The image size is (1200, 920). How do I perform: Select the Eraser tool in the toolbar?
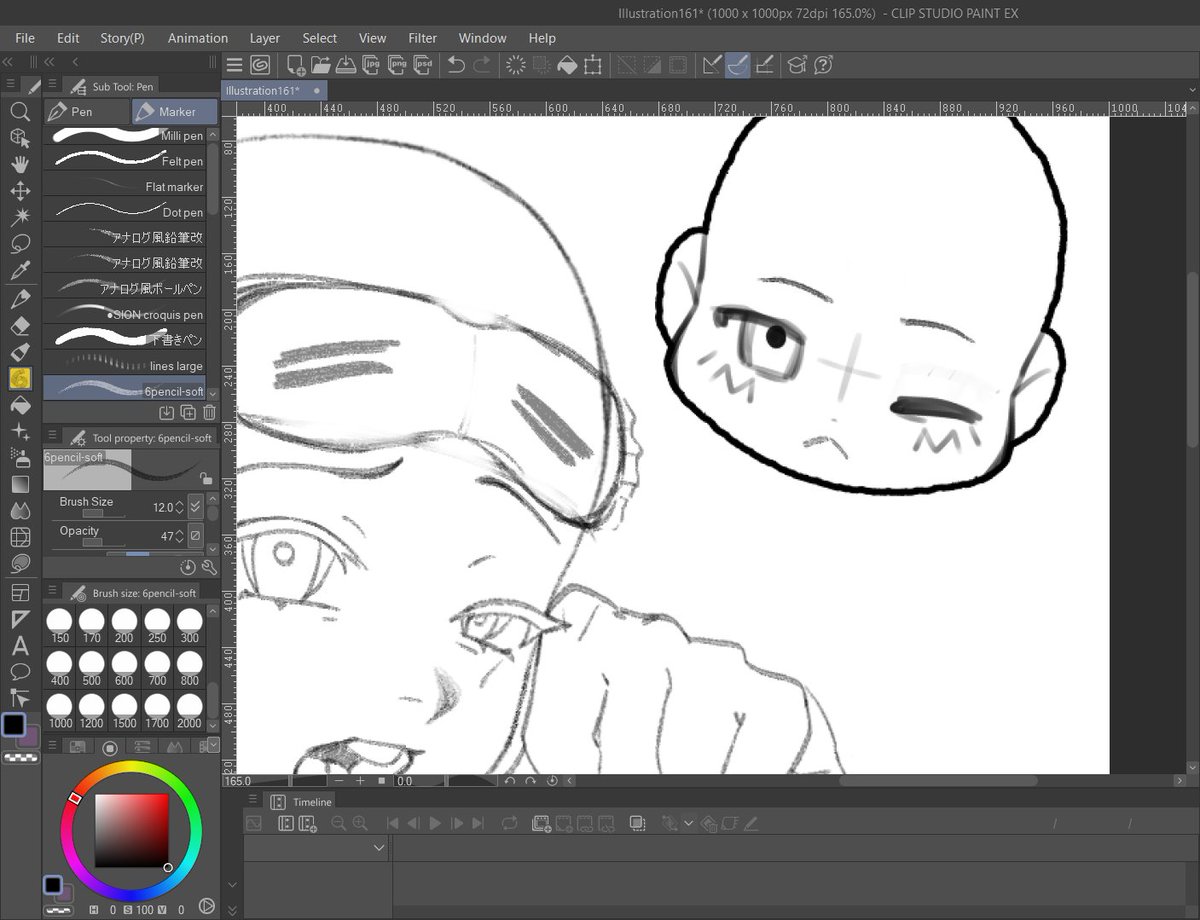point(20,325)
